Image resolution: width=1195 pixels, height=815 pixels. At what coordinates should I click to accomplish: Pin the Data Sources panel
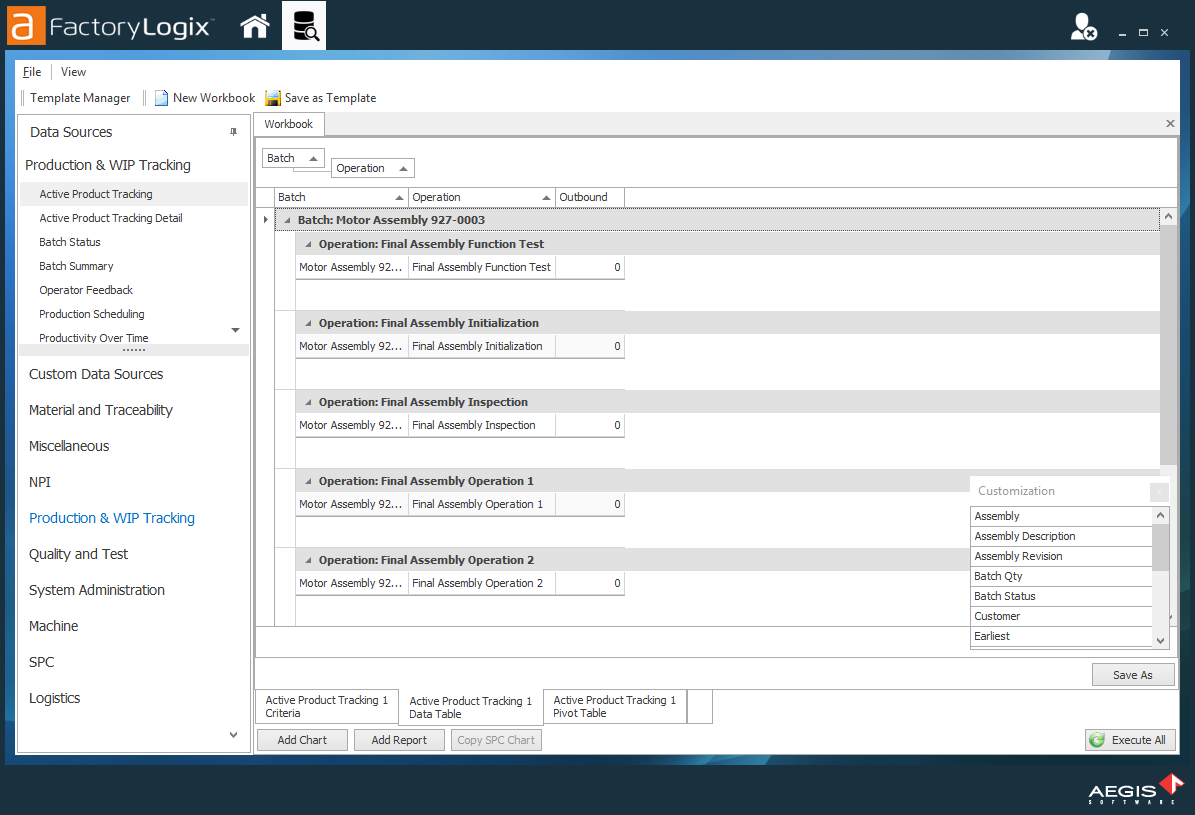click(x=234, y=132)
